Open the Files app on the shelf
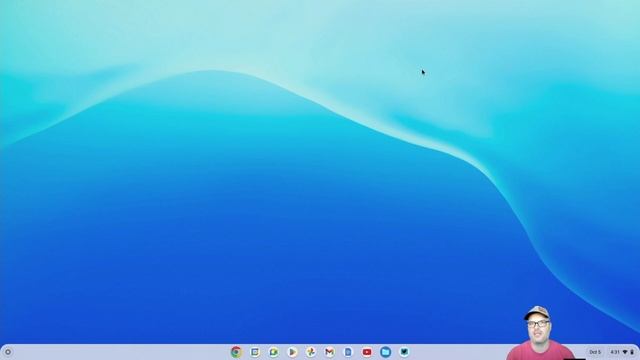 point(385,352)
